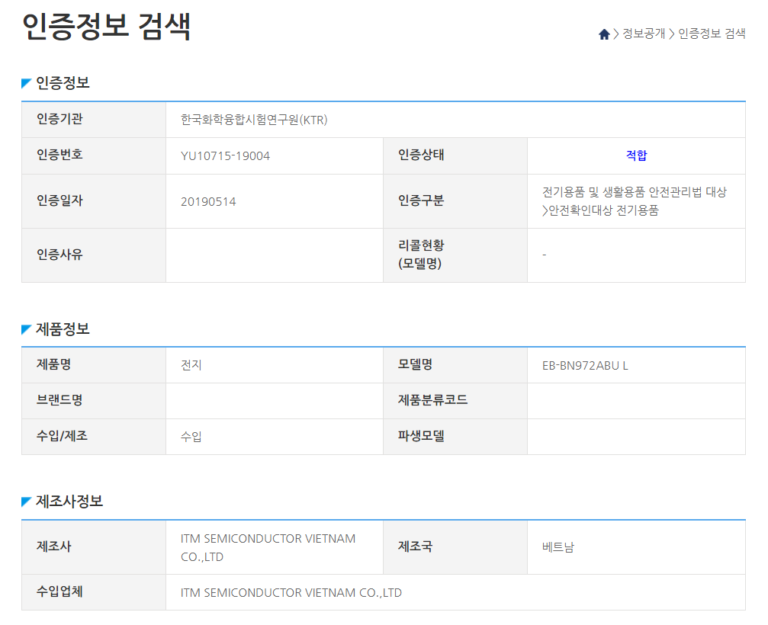Screen dimensions: 768x625
Task: Click the 제조사정보 section heading
Action: (x=69, y=501)
